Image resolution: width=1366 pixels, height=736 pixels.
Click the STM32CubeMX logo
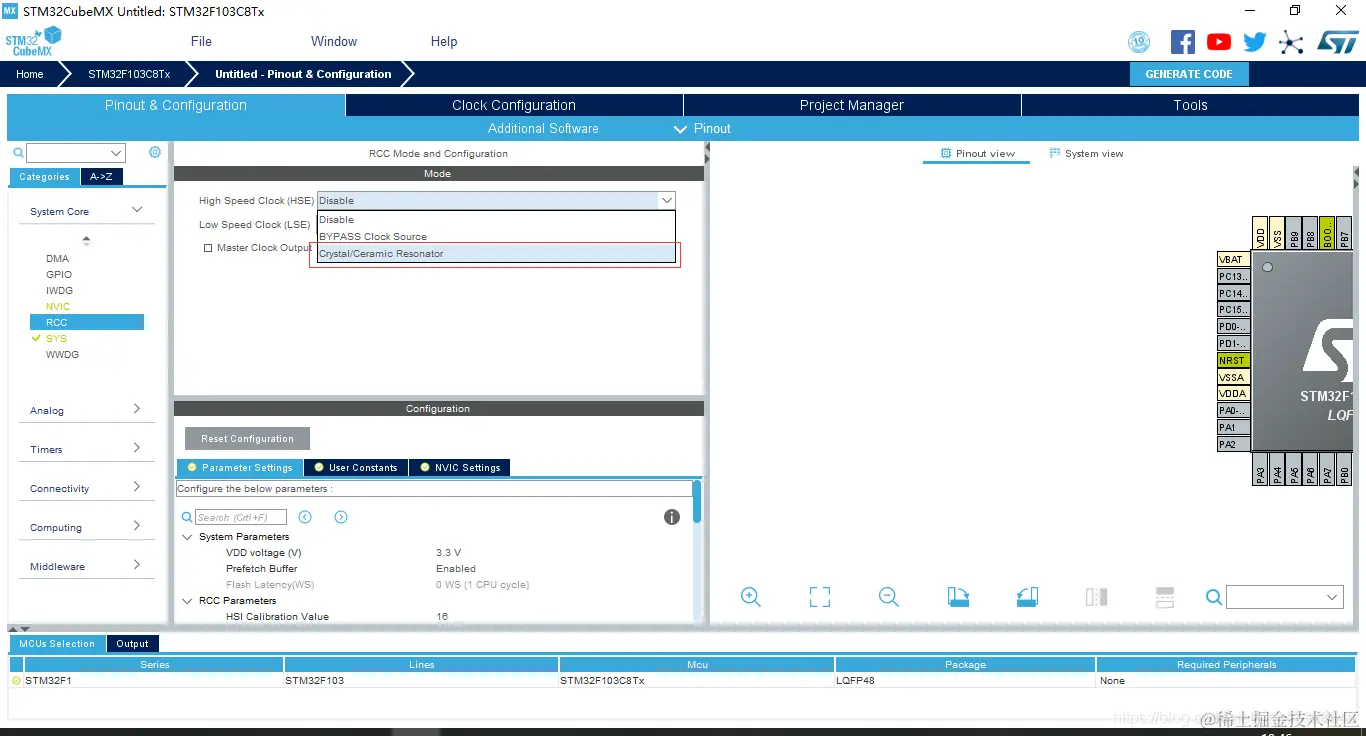click(x=33, y=42)
